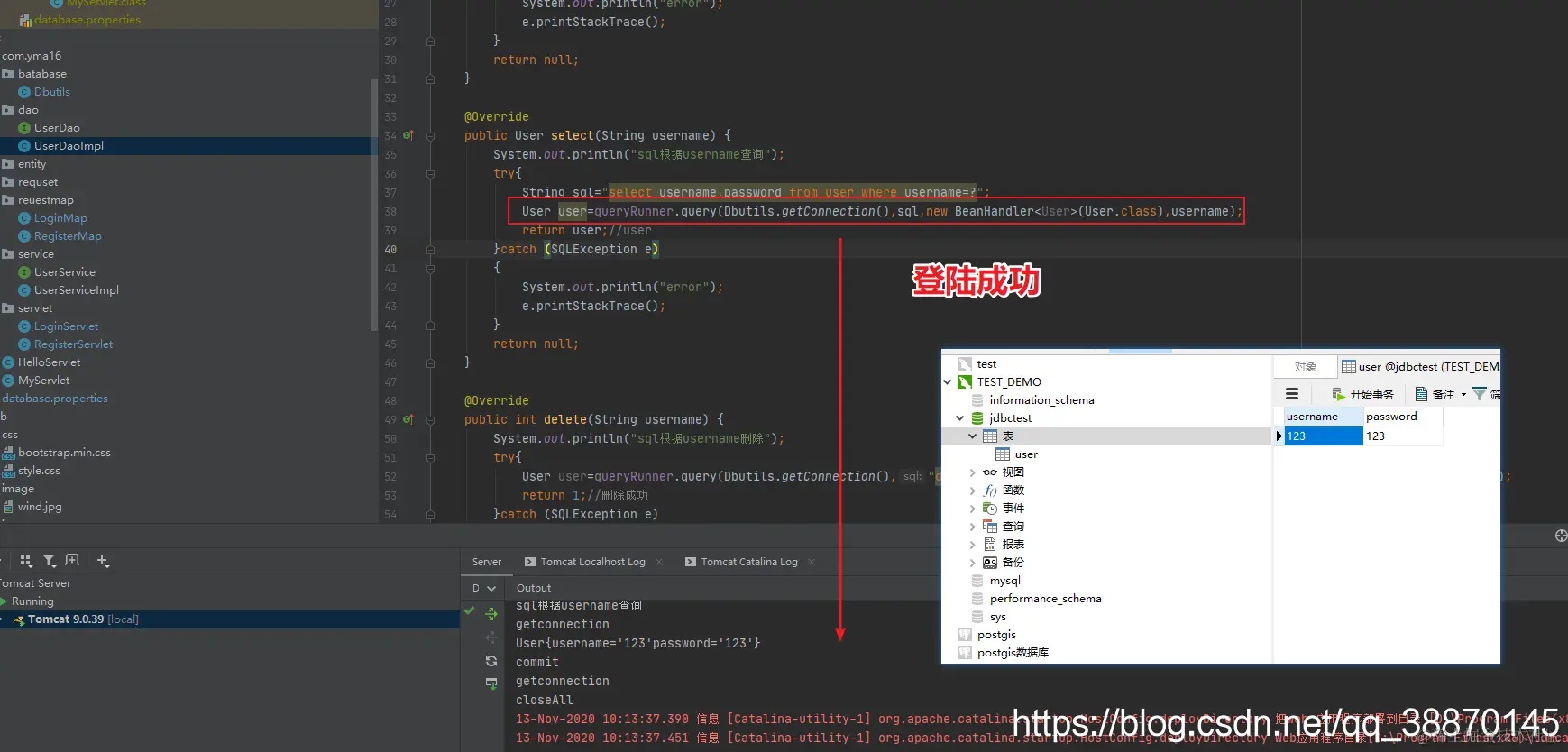This screenshot has height=752, width=1568.
Task: Click the Begin Transaction icon in Navicat
Action: coord(1338,394)
